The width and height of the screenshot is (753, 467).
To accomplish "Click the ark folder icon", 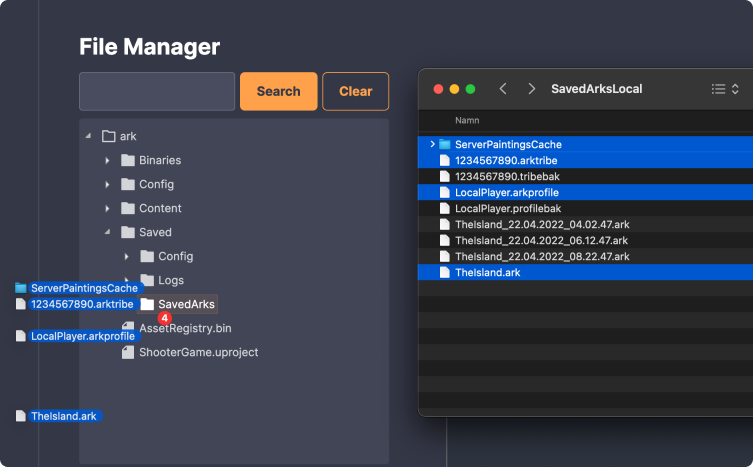I will tap(109, 136).
